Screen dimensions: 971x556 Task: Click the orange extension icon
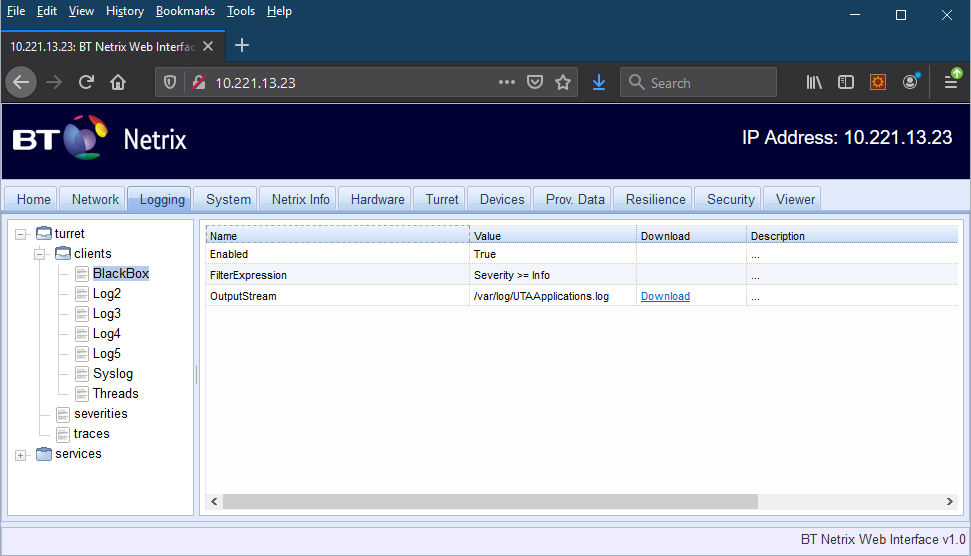click(x=878, y=82)
